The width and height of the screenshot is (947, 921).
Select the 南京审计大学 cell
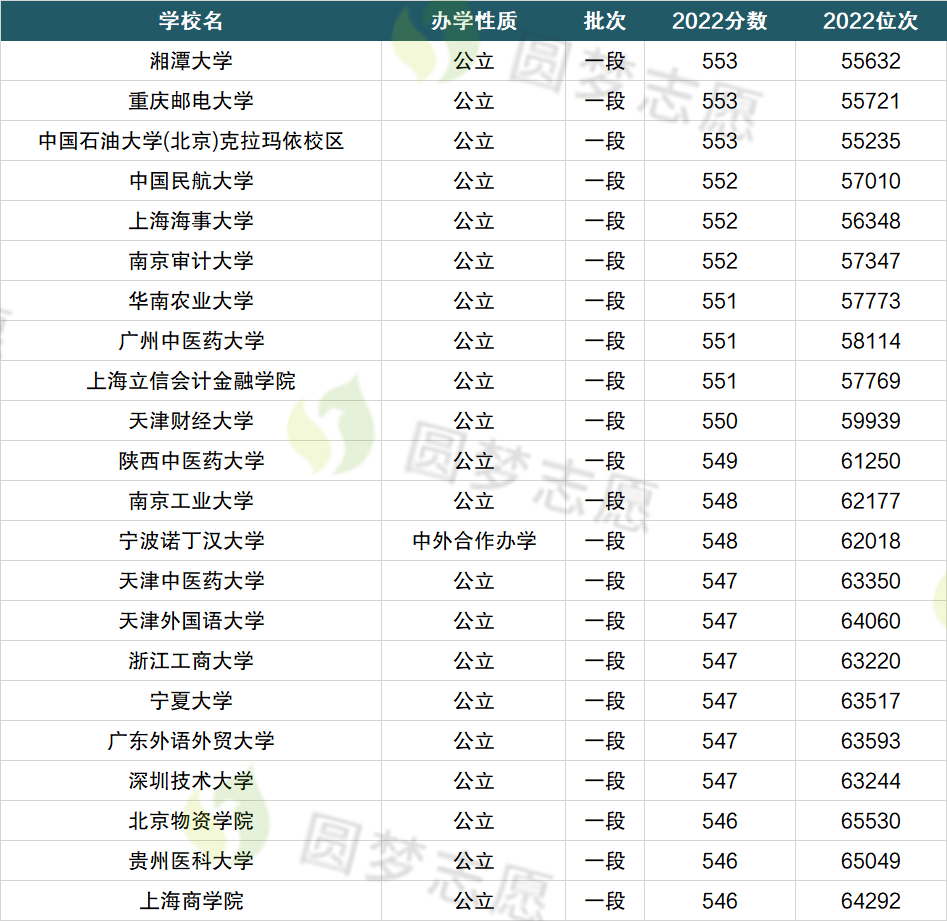(191, 261)
